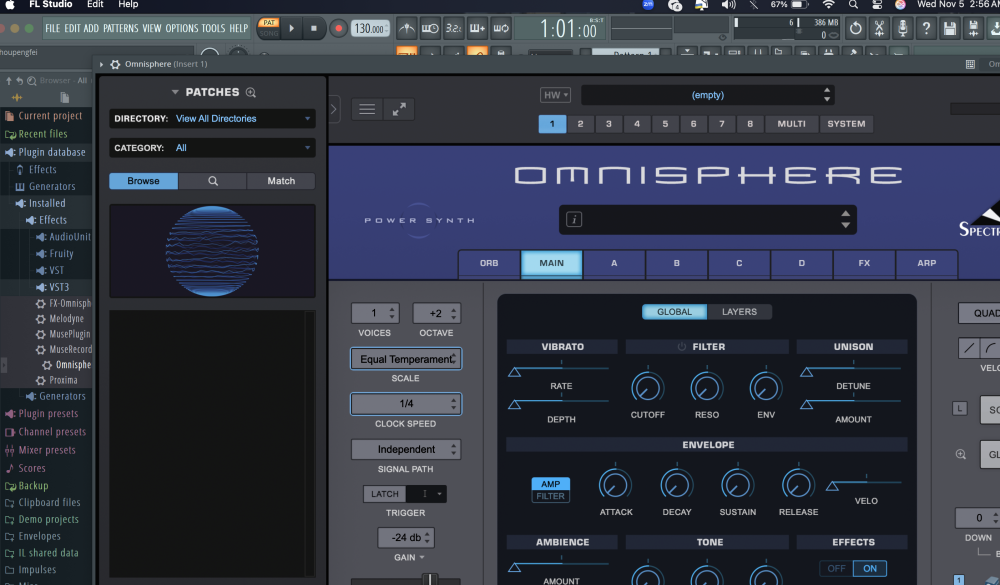Open the Independent signal path dropdown

click(x=405, y=450)
